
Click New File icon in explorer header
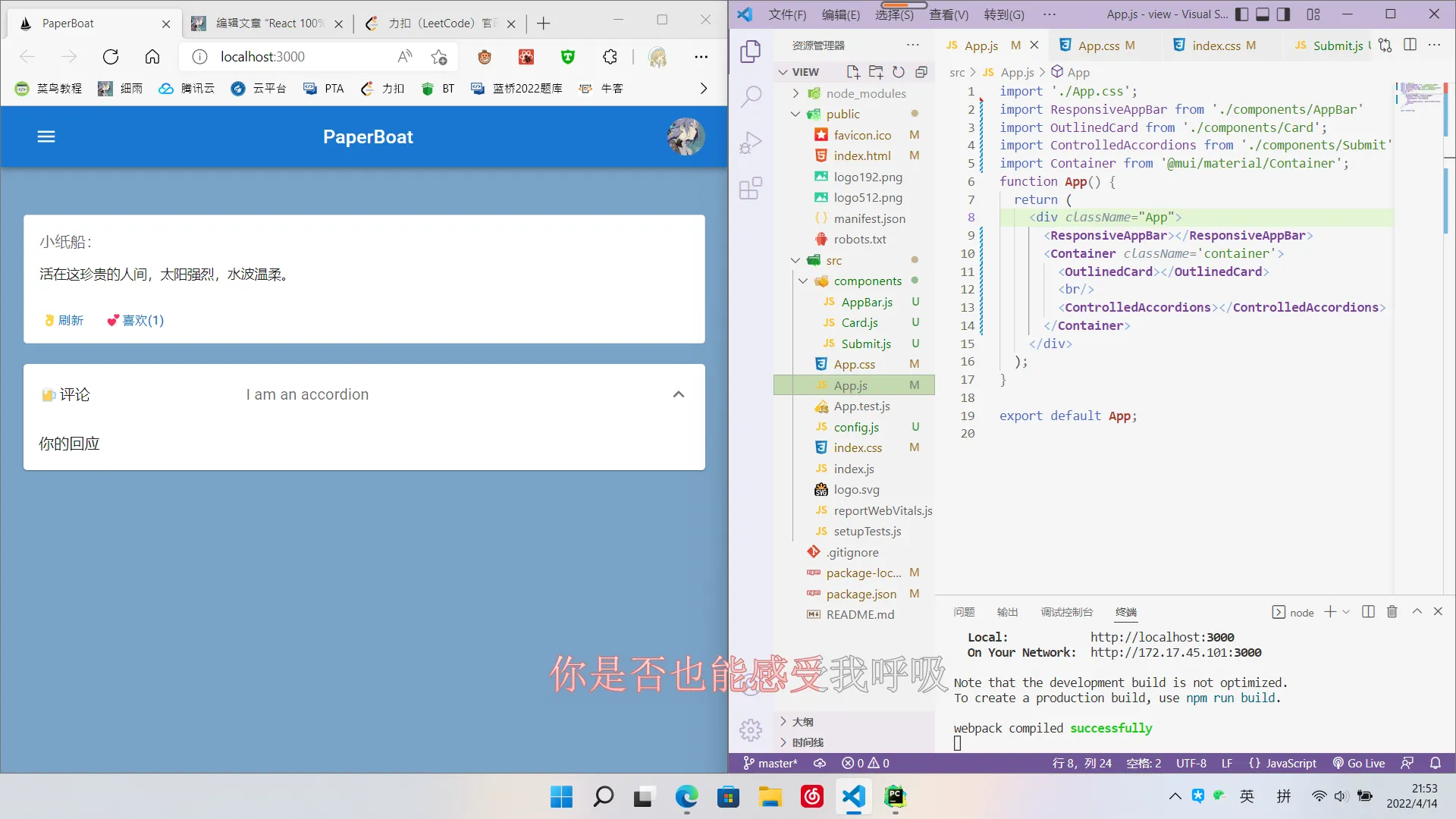(853, 72)
